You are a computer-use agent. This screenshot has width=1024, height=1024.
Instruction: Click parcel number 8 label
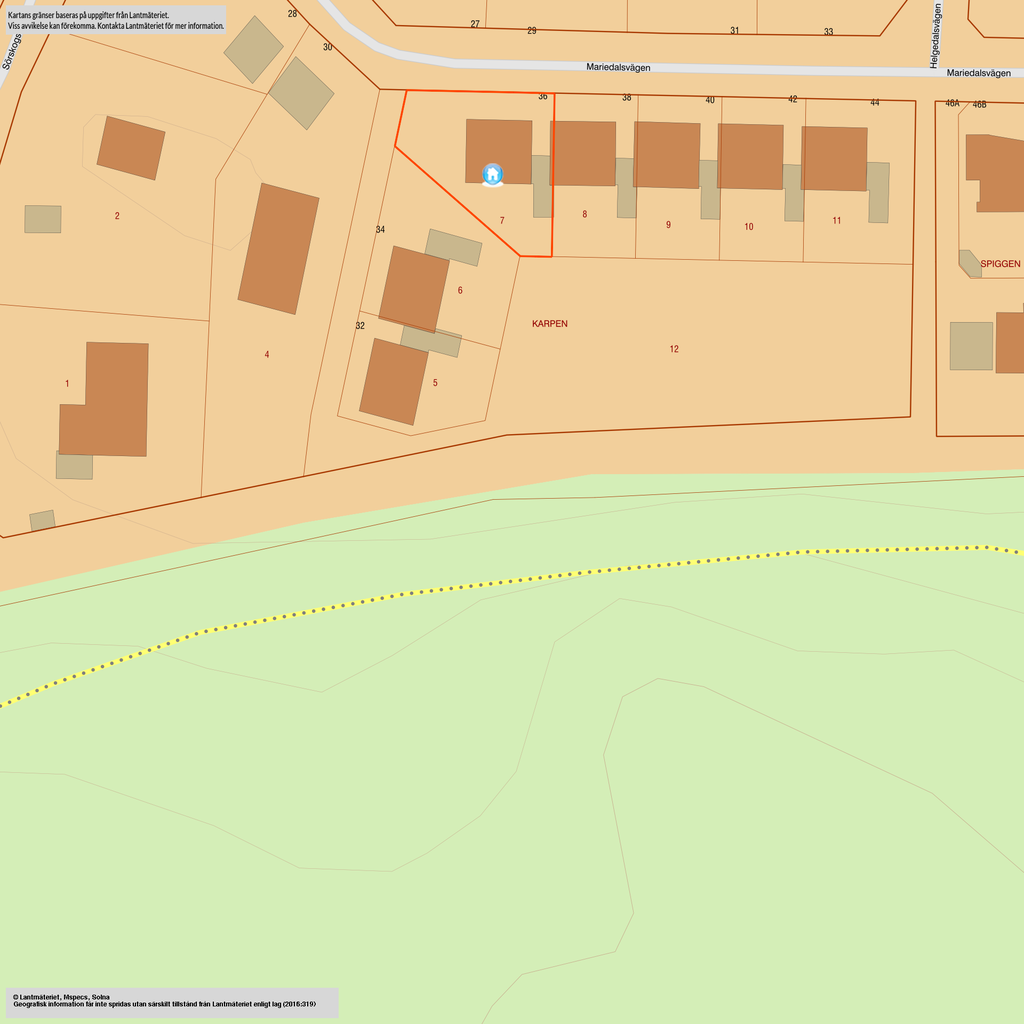[x=585, y=214]
